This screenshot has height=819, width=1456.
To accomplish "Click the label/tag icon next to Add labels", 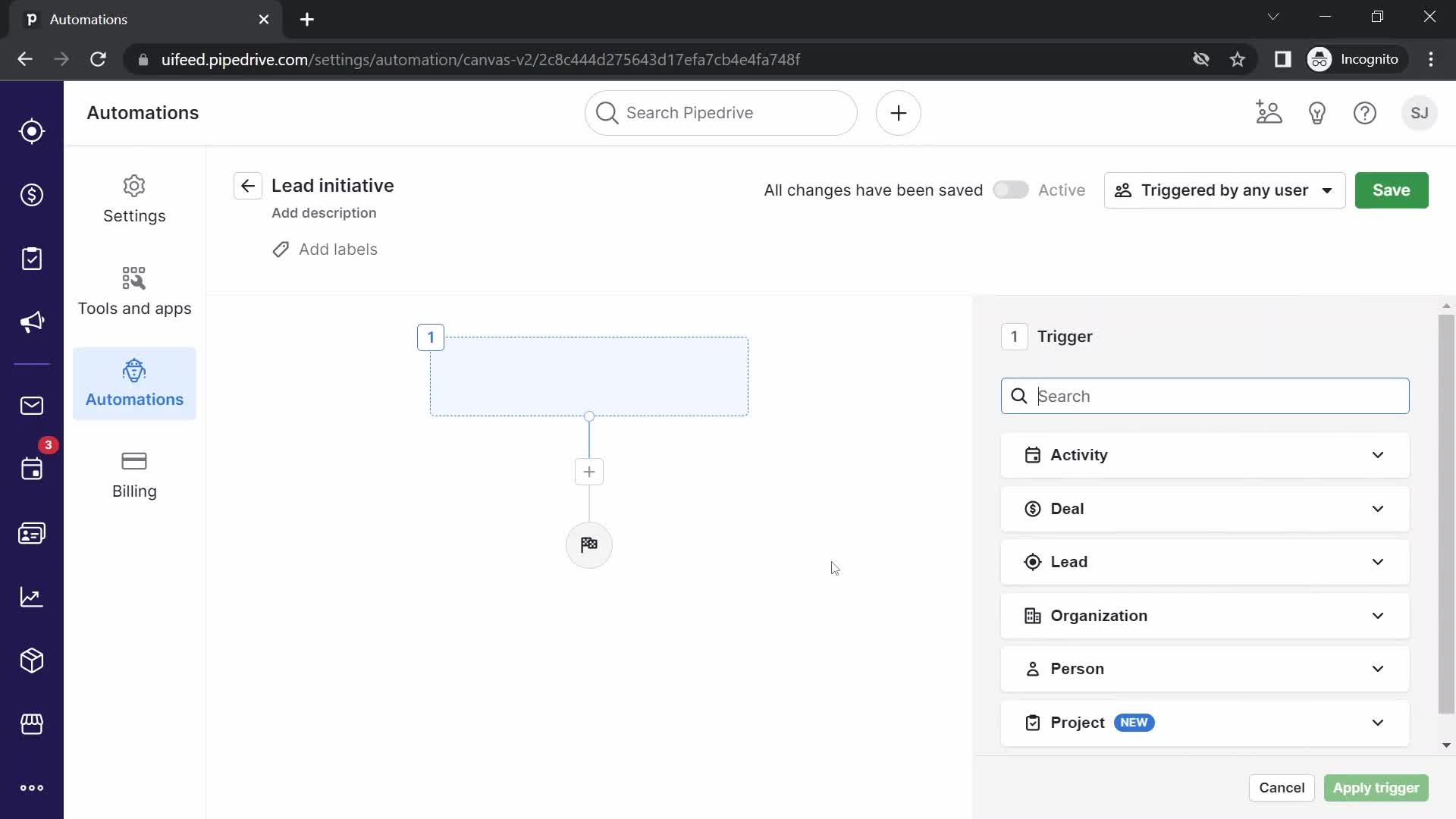I will tap(280, 249).
